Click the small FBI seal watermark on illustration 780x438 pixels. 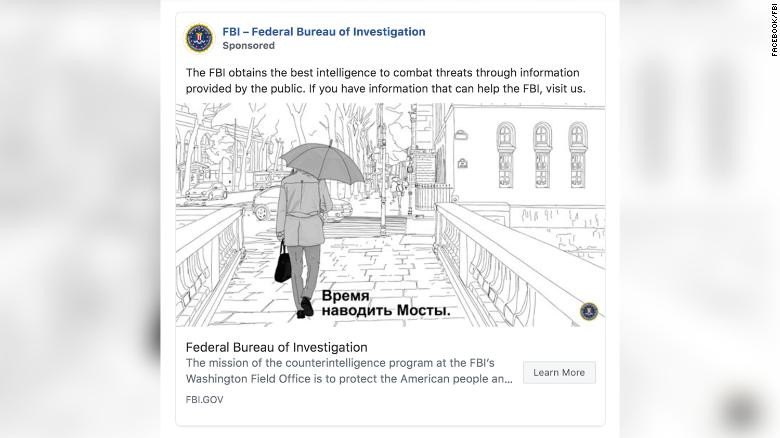coord(589,311)
